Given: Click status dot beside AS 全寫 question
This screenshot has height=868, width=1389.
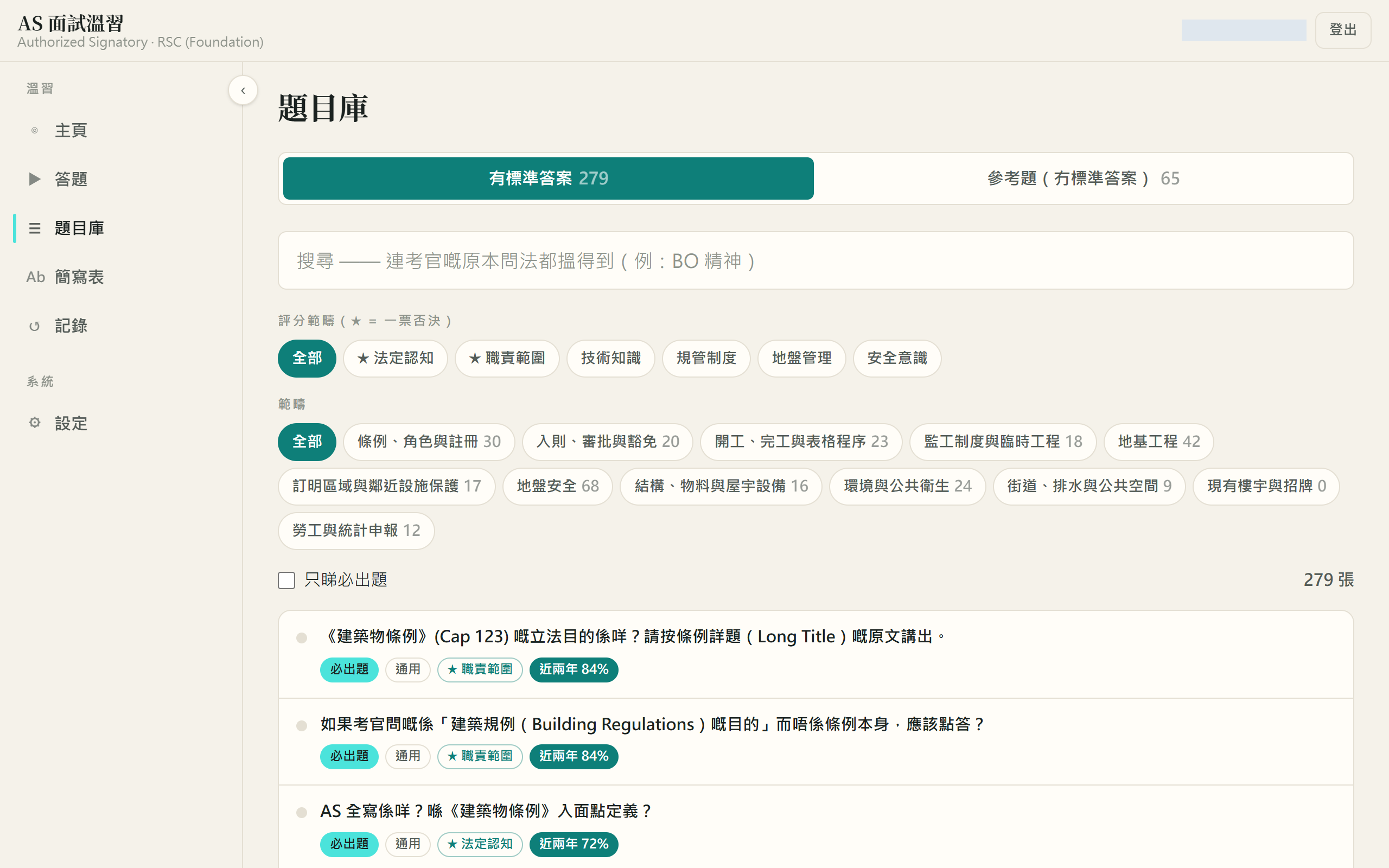Looking at the screenshot, I should coord(301,812).
